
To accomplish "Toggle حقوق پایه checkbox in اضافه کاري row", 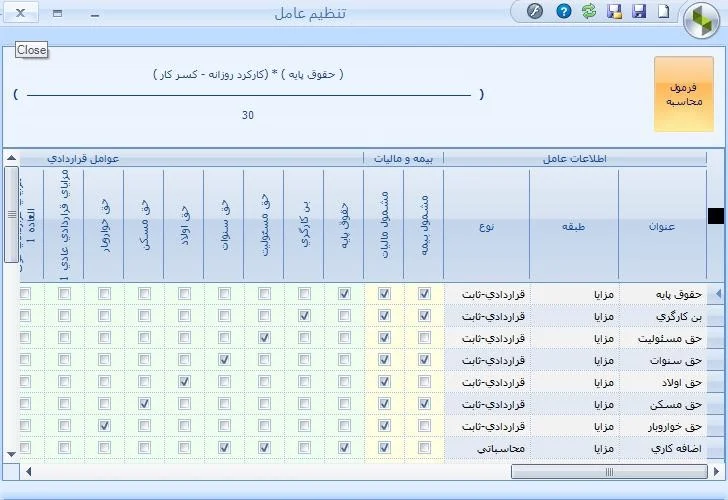I will [x=344, y=448].
